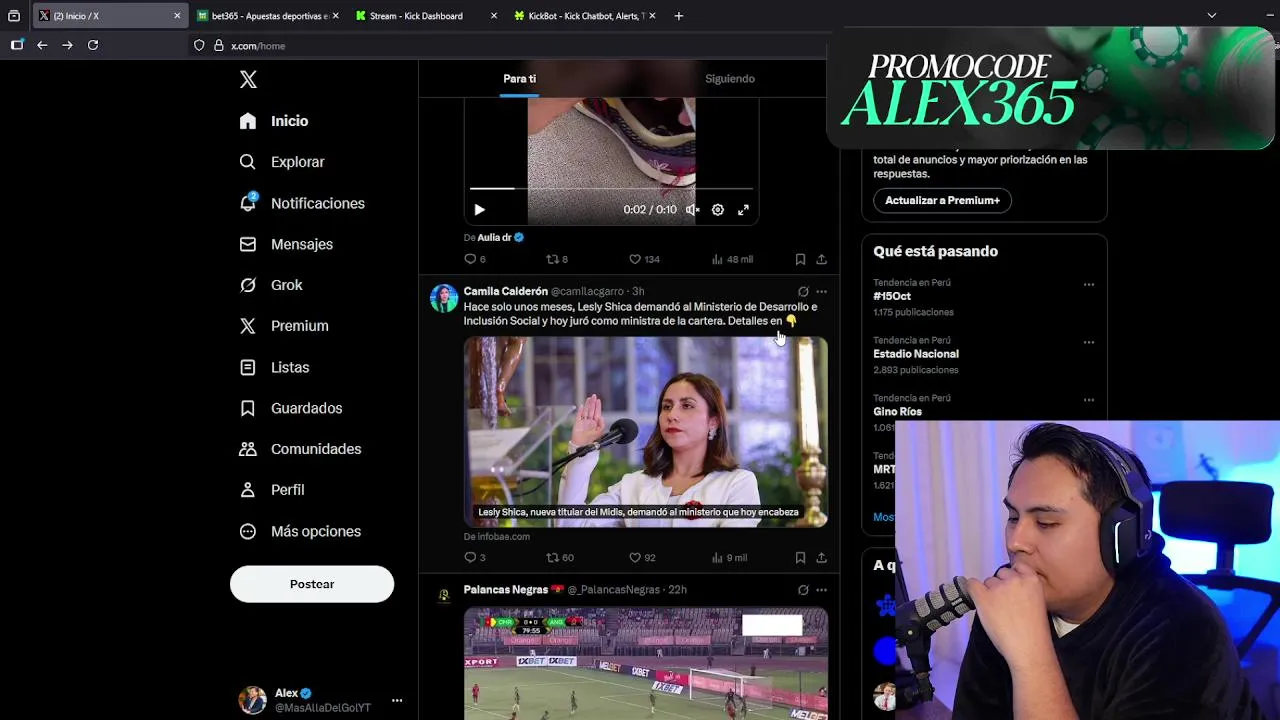Seek on the video progress bar
Image resolution: width=1280 pixels, height=720 pixels.
pos(611,188)
